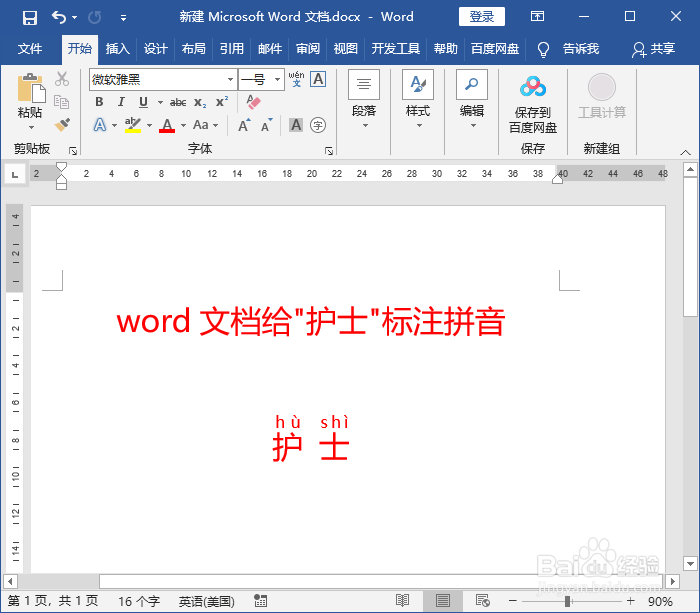The image size is (700, 613).
Task: Open the 微软雅黑 font name dropdown
Action: point(230,79)
